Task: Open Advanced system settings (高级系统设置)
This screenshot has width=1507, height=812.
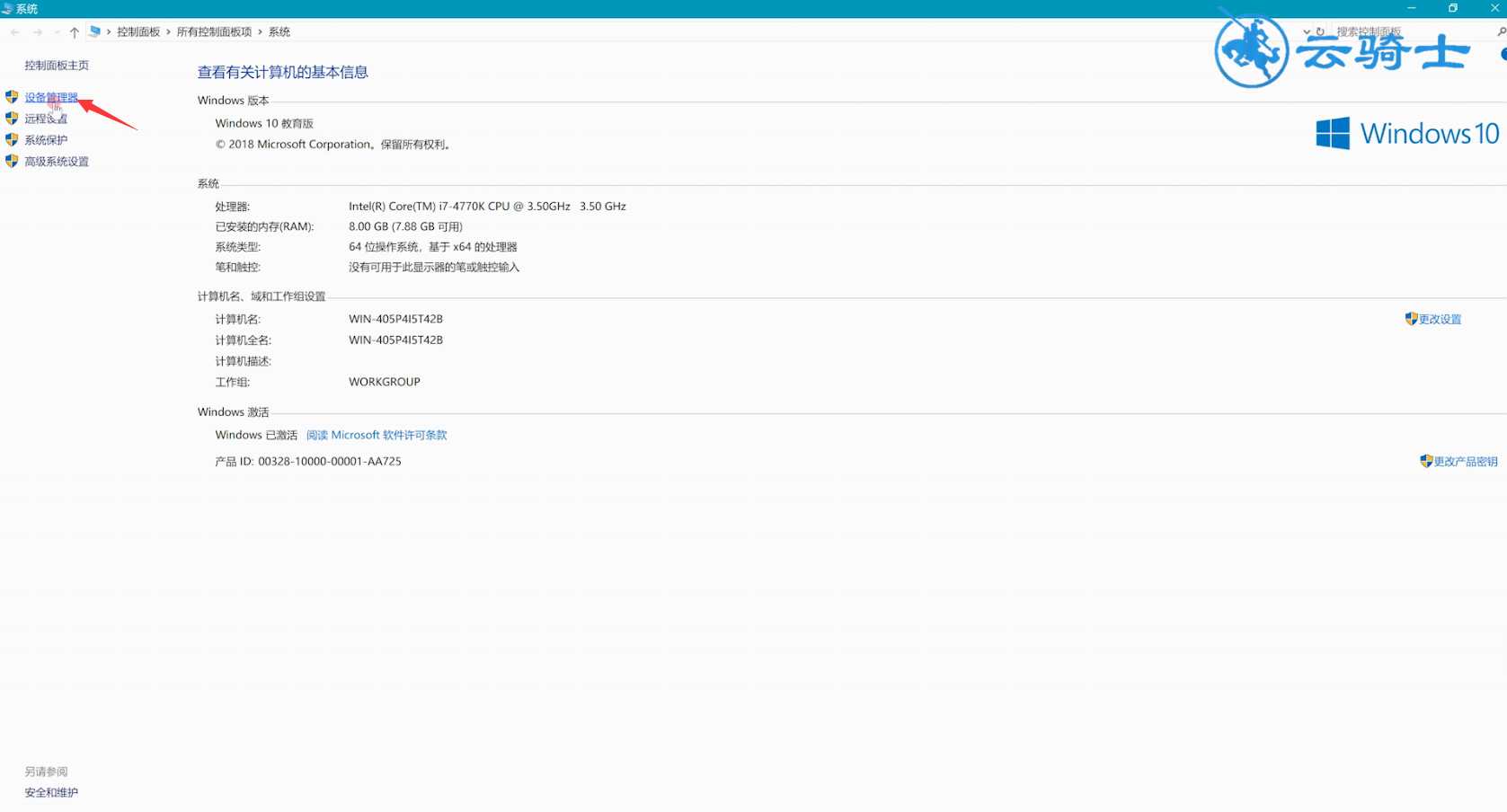Action: (x=57, y=162)
